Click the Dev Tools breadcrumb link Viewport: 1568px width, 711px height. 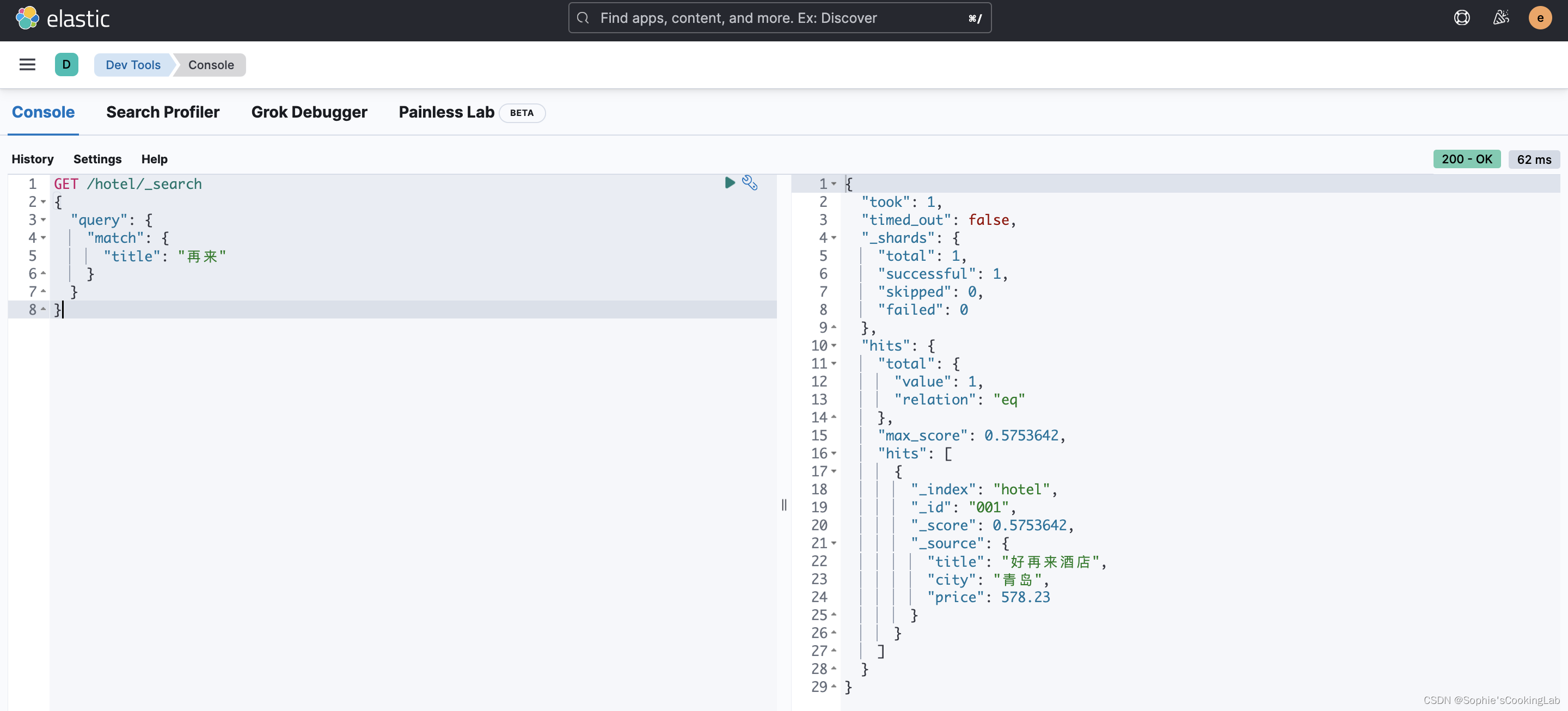click(133, 64)
